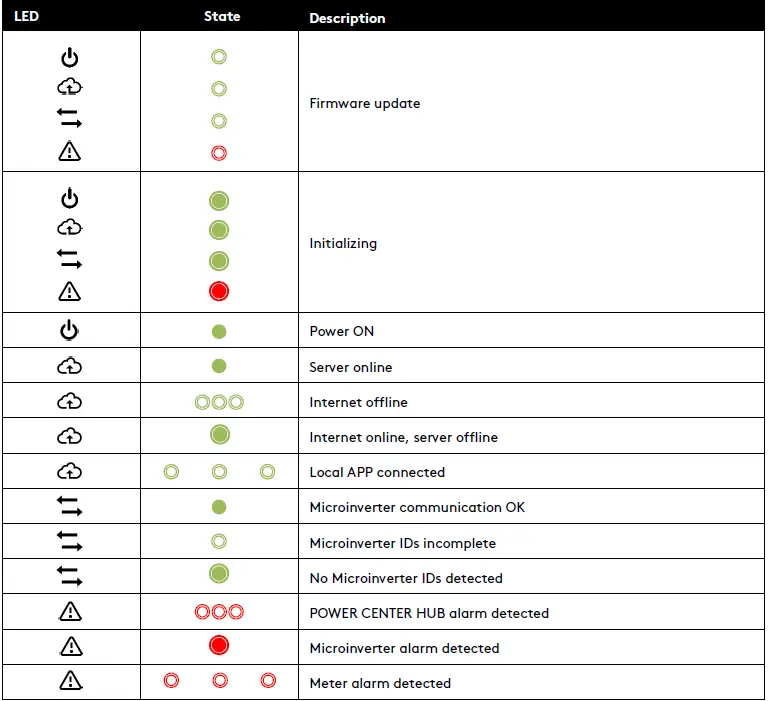Screen dimensions: 770x701
Task: Select the cloud icon beside Local APP connected
Action: [69, 471]
